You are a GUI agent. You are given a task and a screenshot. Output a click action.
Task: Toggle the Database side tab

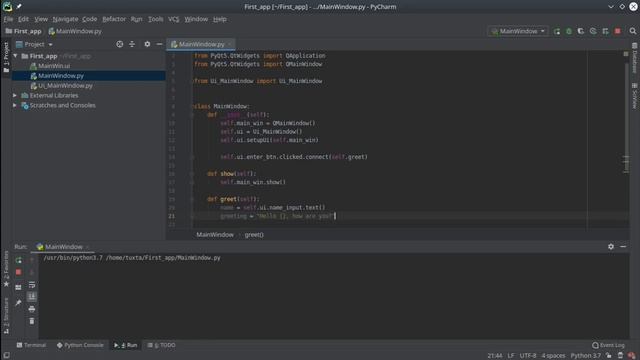click(x=635, y=58)
